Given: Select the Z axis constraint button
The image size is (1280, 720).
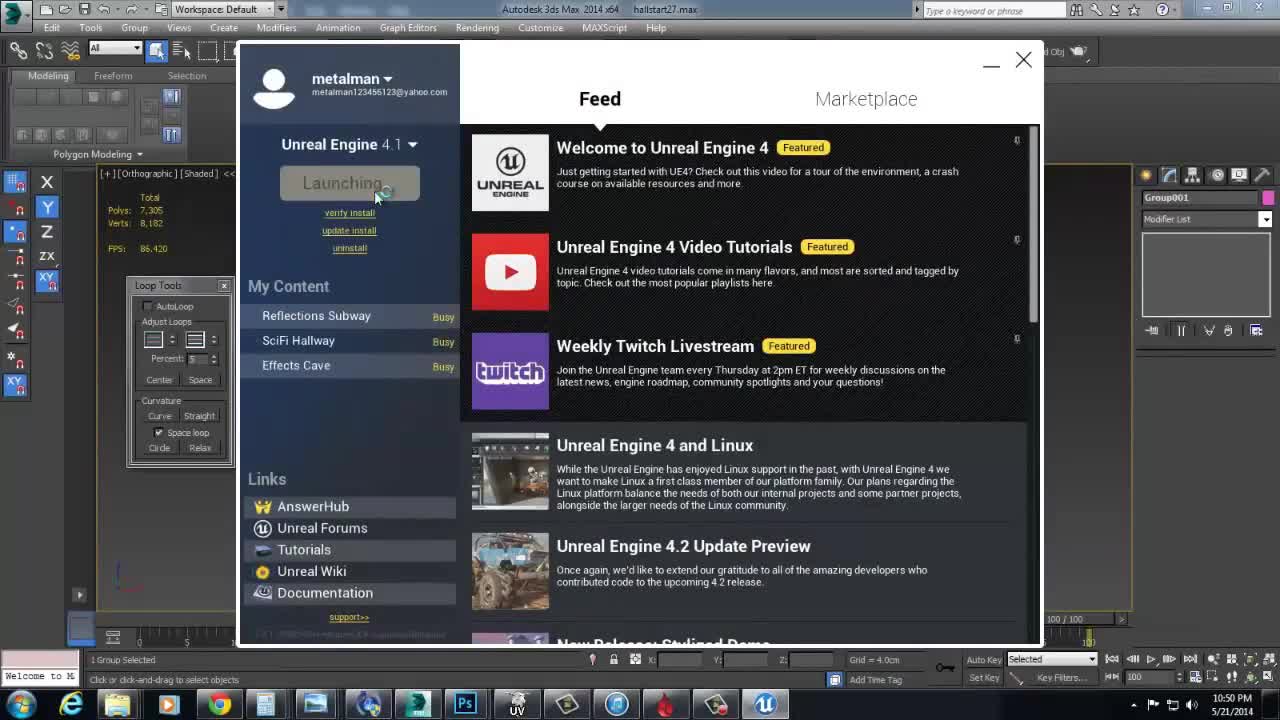Looking at the screenshot, I should click(47, 231).
